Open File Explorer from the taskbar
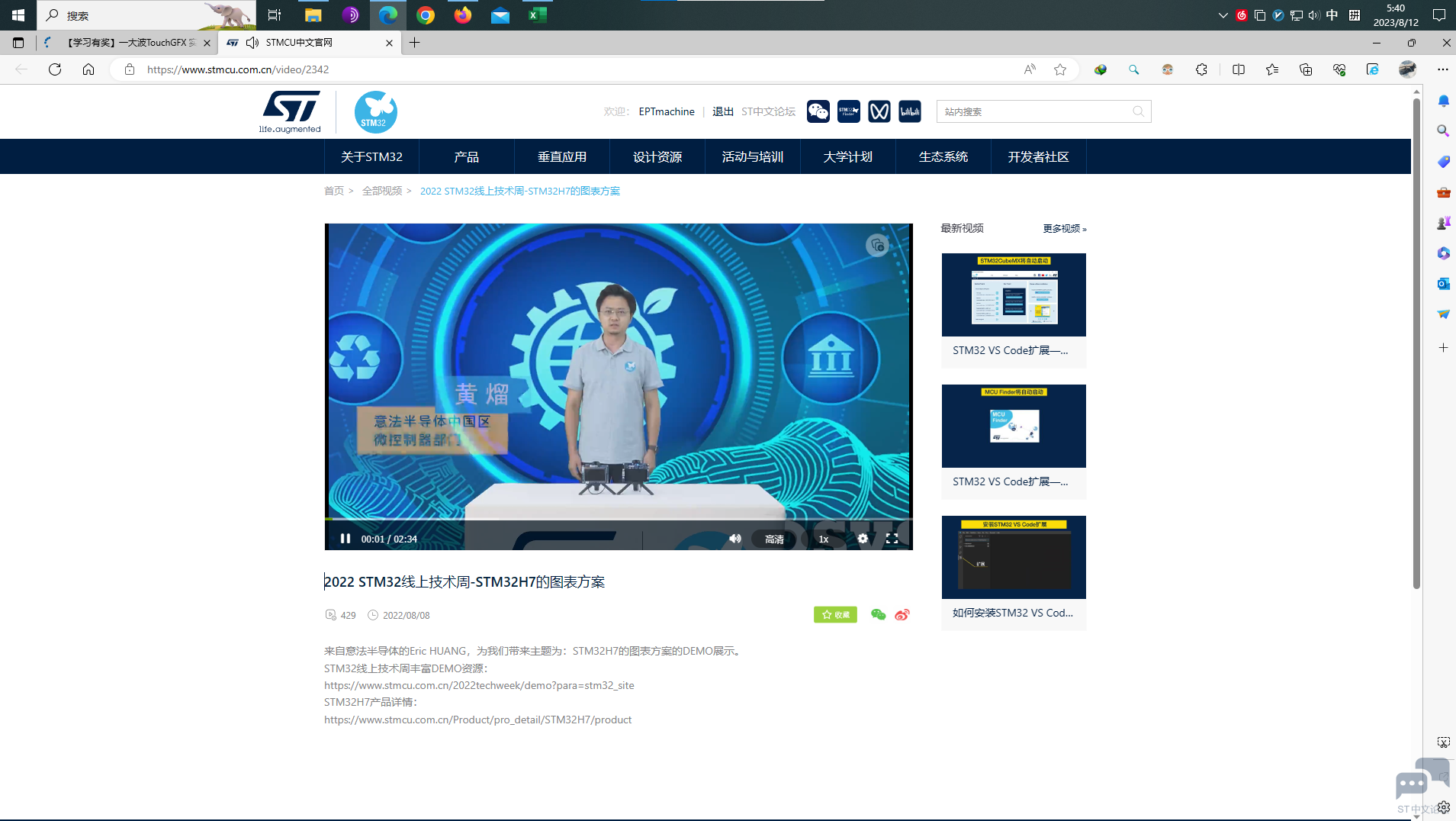This screenshot has width=1456, height=821. pos(313,15)
